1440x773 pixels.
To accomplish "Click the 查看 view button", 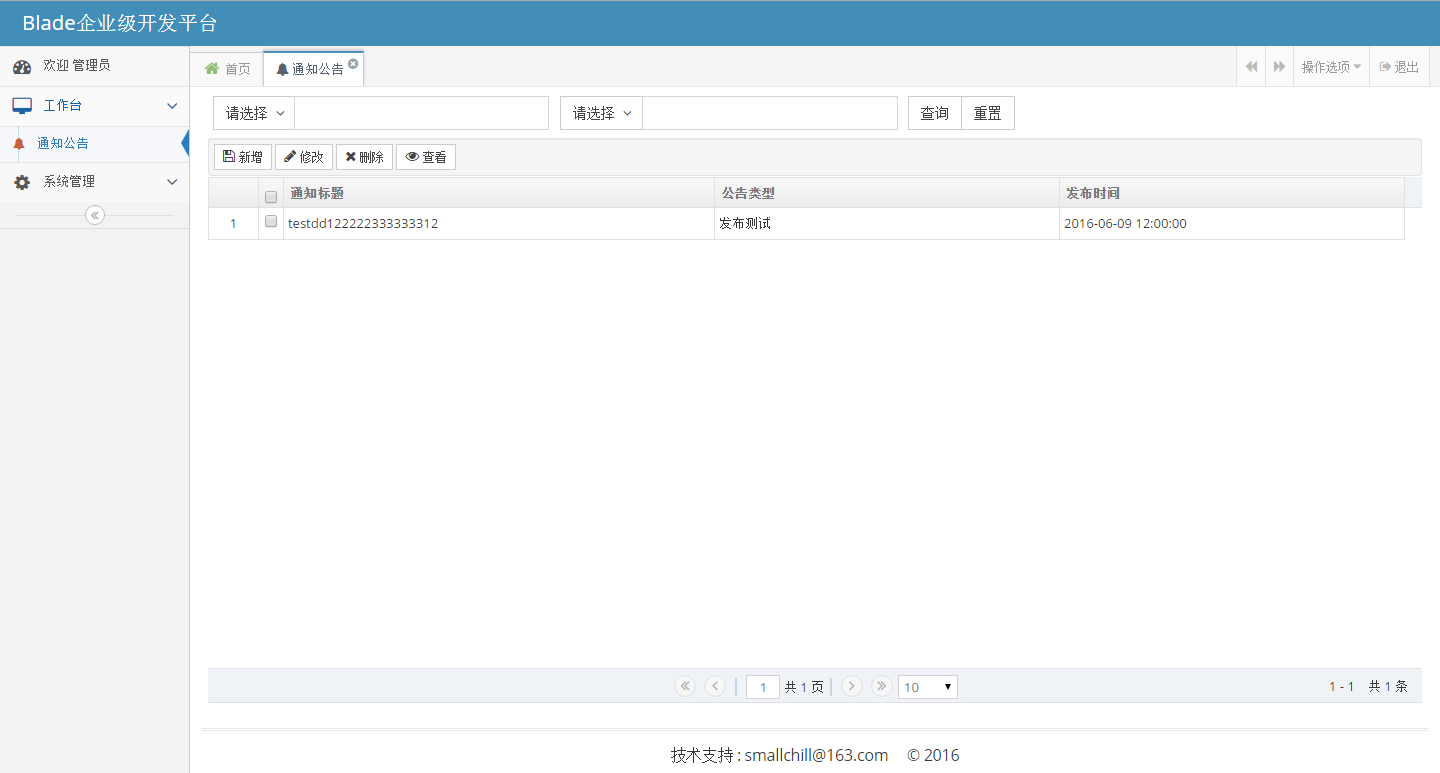I will pos(426,157).
